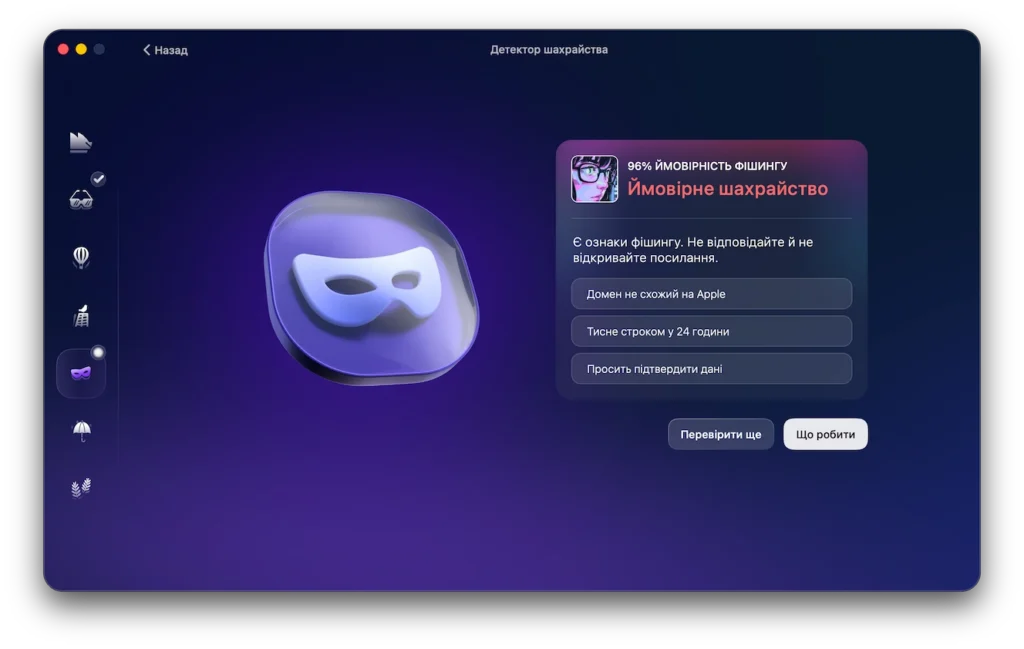Go back with the Назад button
Image resolution: width=1024 pixels, height=649 pixels.
pyautogui.click(x=165, y=50)
